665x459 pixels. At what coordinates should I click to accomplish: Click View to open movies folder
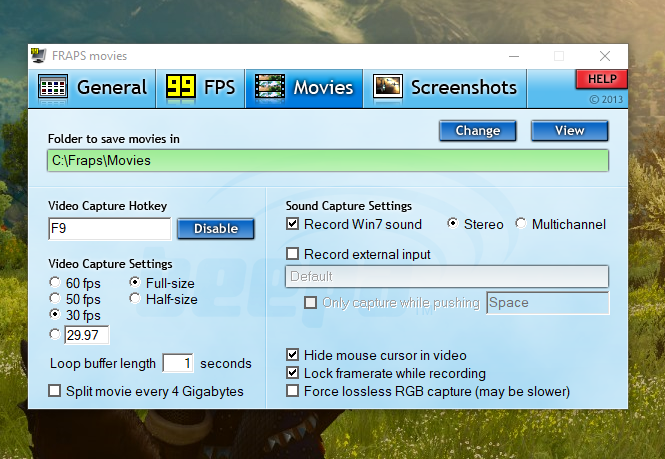click(570, 131)
